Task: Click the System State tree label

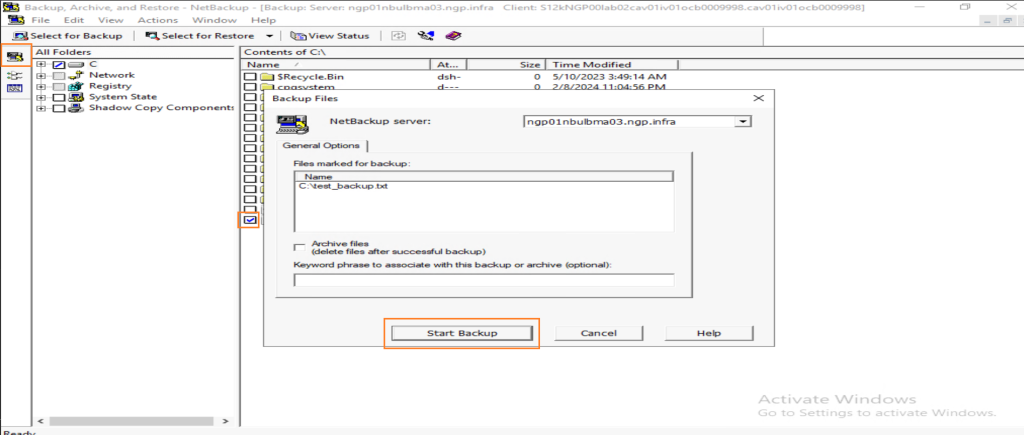Action: (123, 97)
